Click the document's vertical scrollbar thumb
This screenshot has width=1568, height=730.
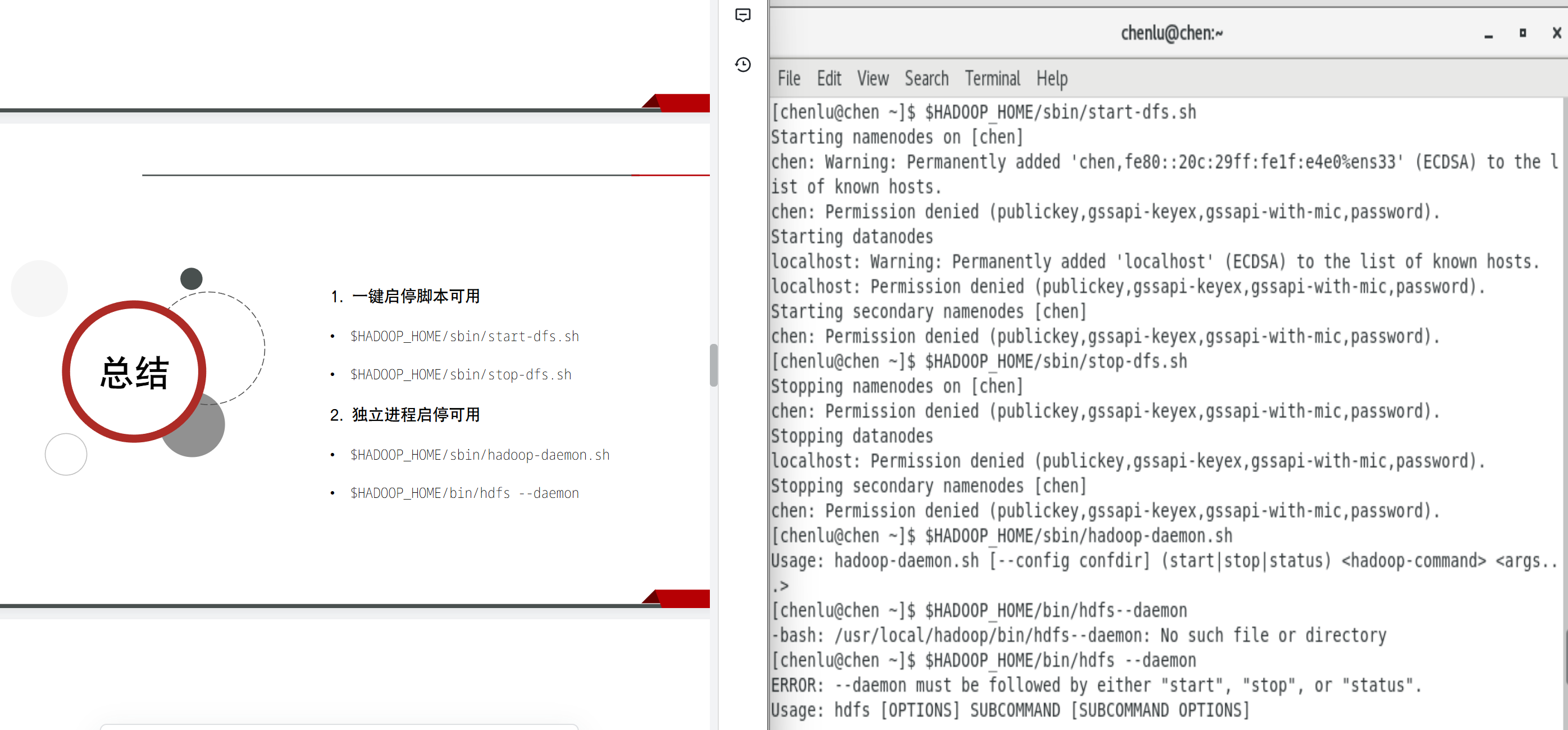[713, 365]
